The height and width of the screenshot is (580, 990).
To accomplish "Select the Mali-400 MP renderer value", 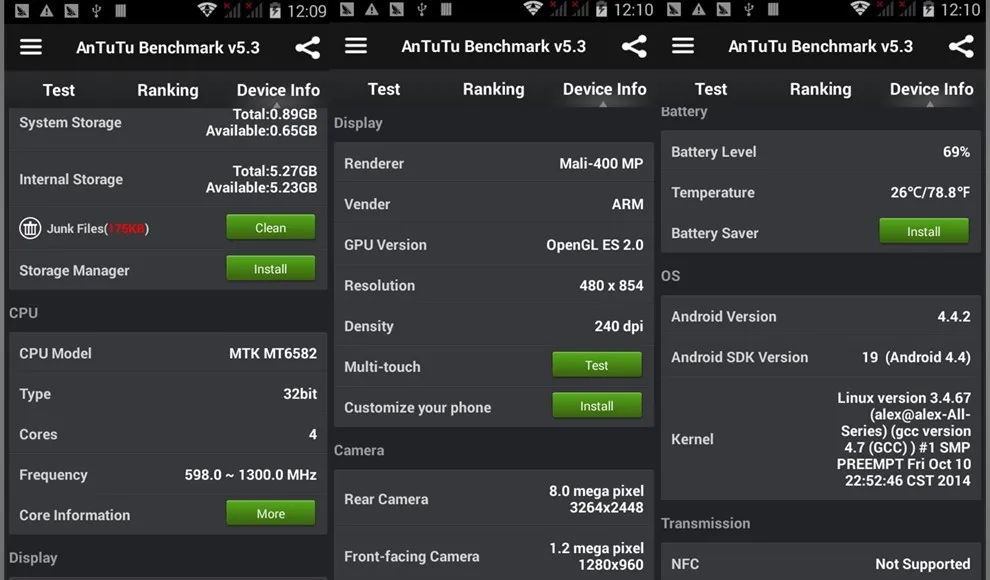I will click(x=601, y=163).
